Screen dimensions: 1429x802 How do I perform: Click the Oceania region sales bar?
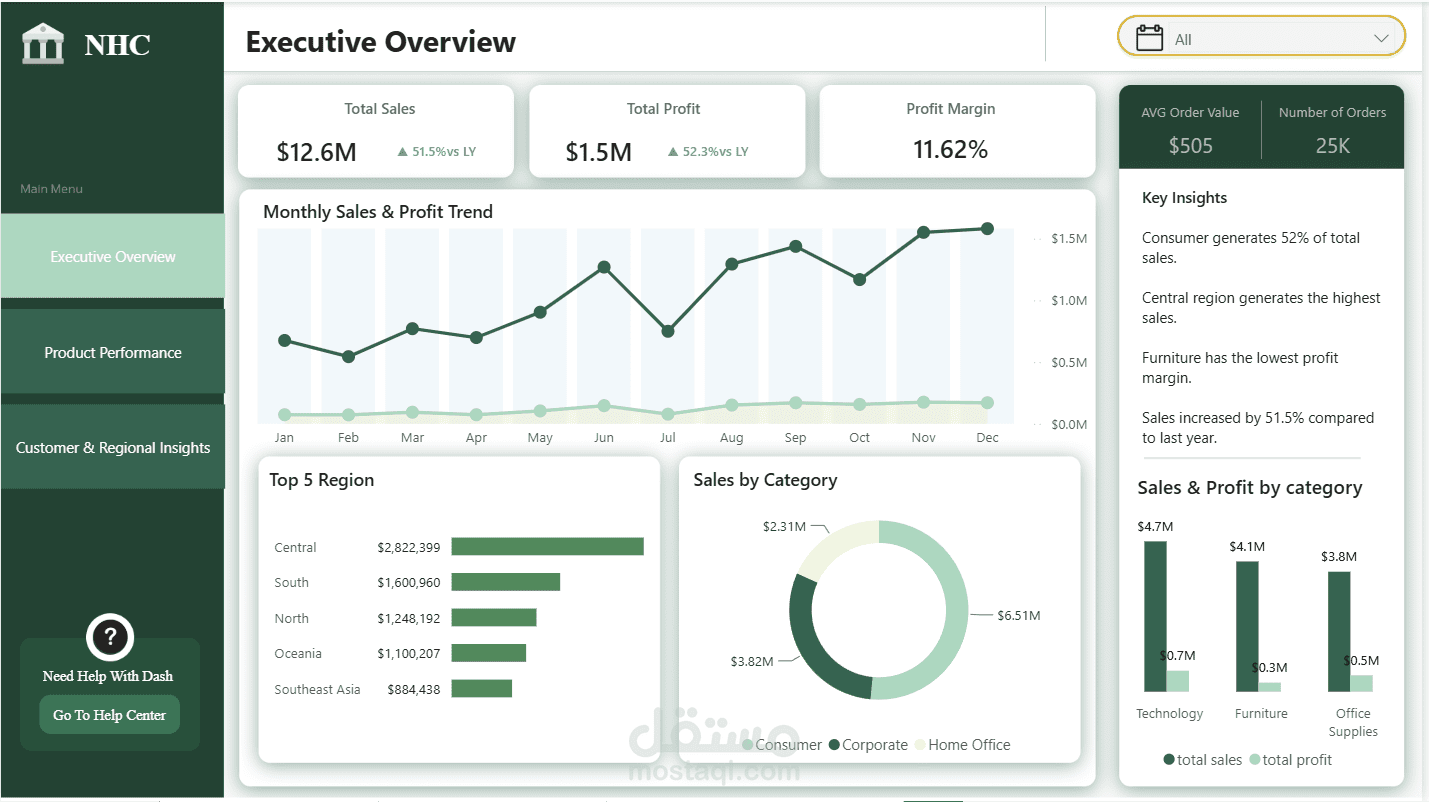coord(488,653)
